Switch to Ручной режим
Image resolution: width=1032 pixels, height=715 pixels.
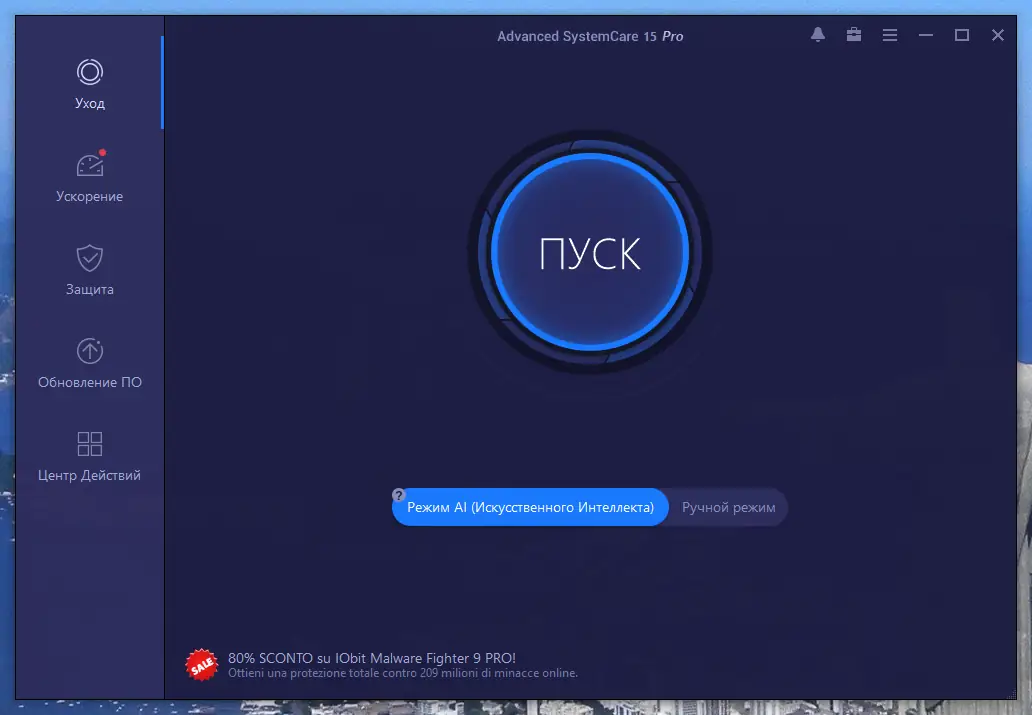click(727, 507)
